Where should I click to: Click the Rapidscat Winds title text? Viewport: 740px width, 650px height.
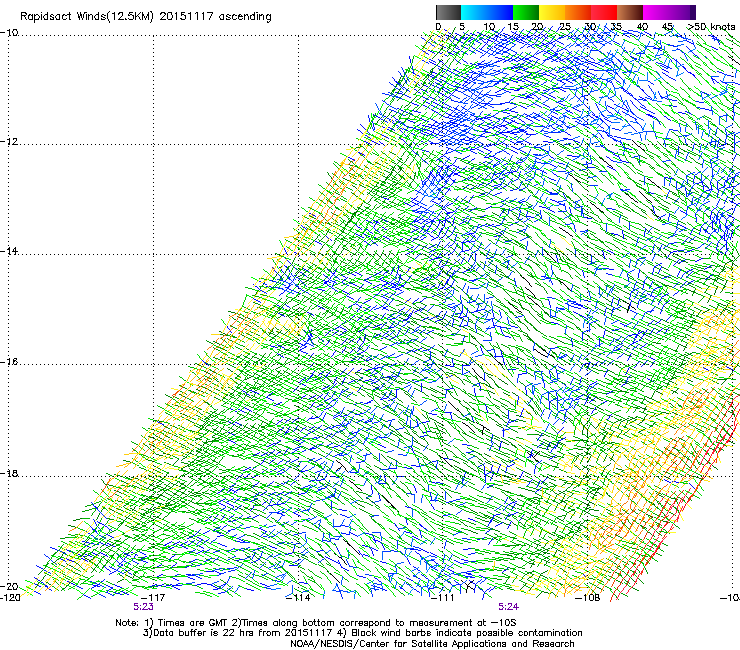pos(146,17)
